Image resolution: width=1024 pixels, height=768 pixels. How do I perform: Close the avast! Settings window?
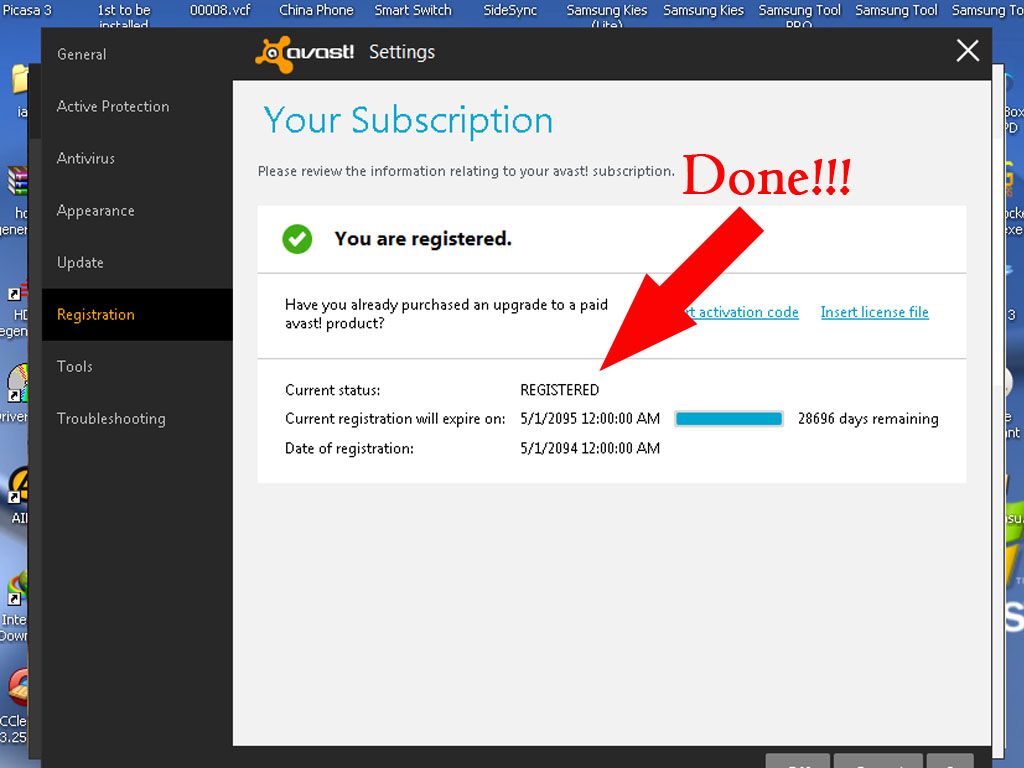coord(967,51)
